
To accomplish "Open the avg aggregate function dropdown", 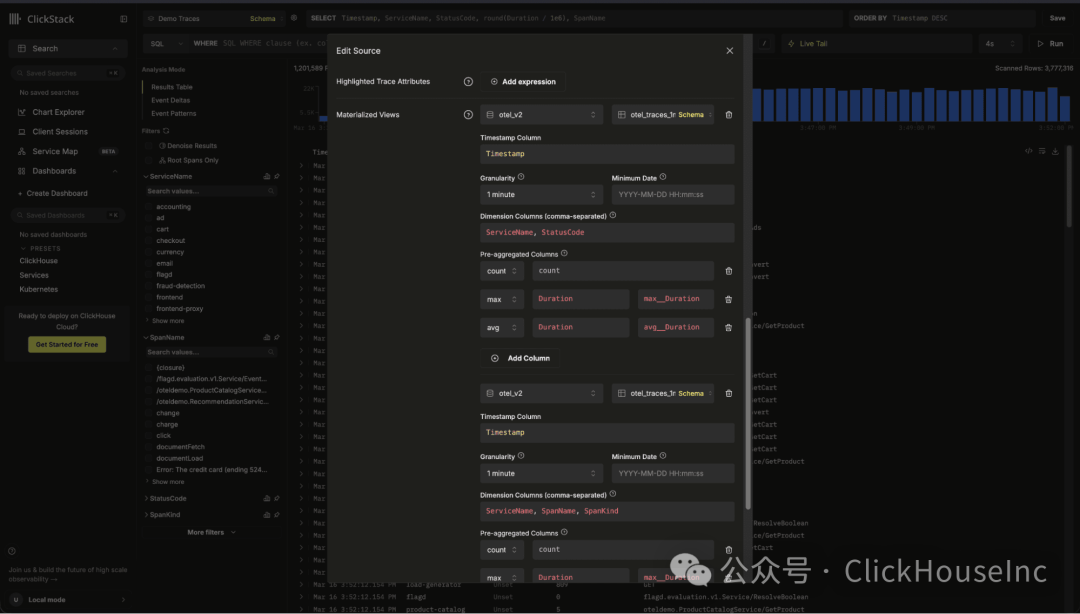I will [x=502, y=328].
